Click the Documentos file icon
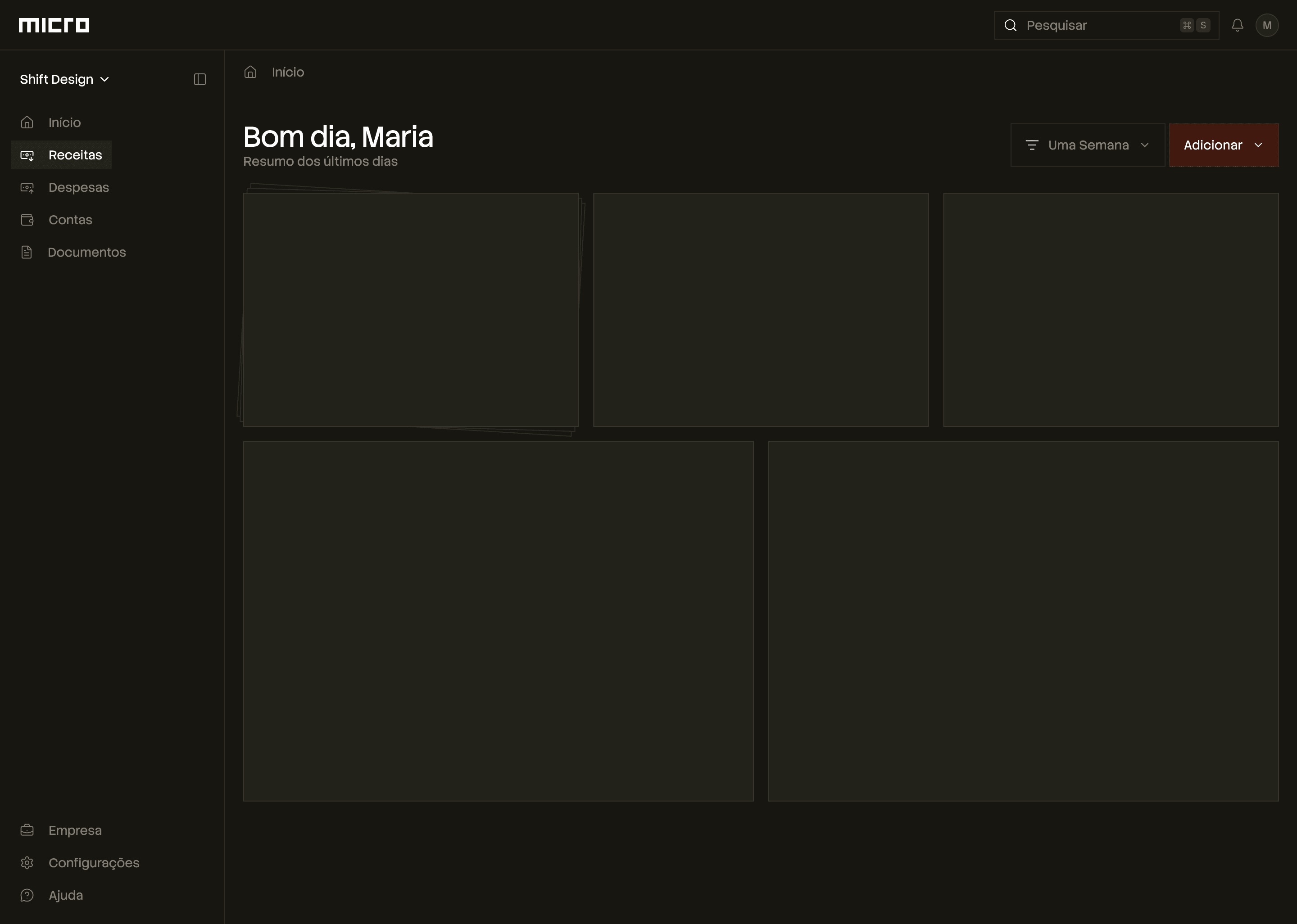The width and height of the screenshot is (1297, 924). [x=27, y=253]
